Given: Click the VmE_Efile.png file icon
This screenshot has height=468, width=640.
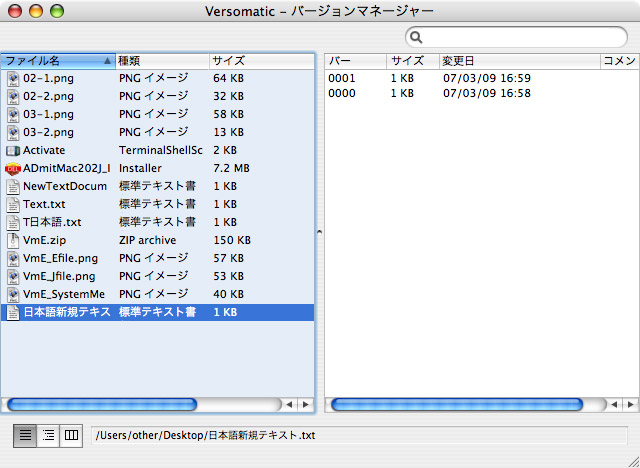Looking at the screenshot, I should 13,258.
